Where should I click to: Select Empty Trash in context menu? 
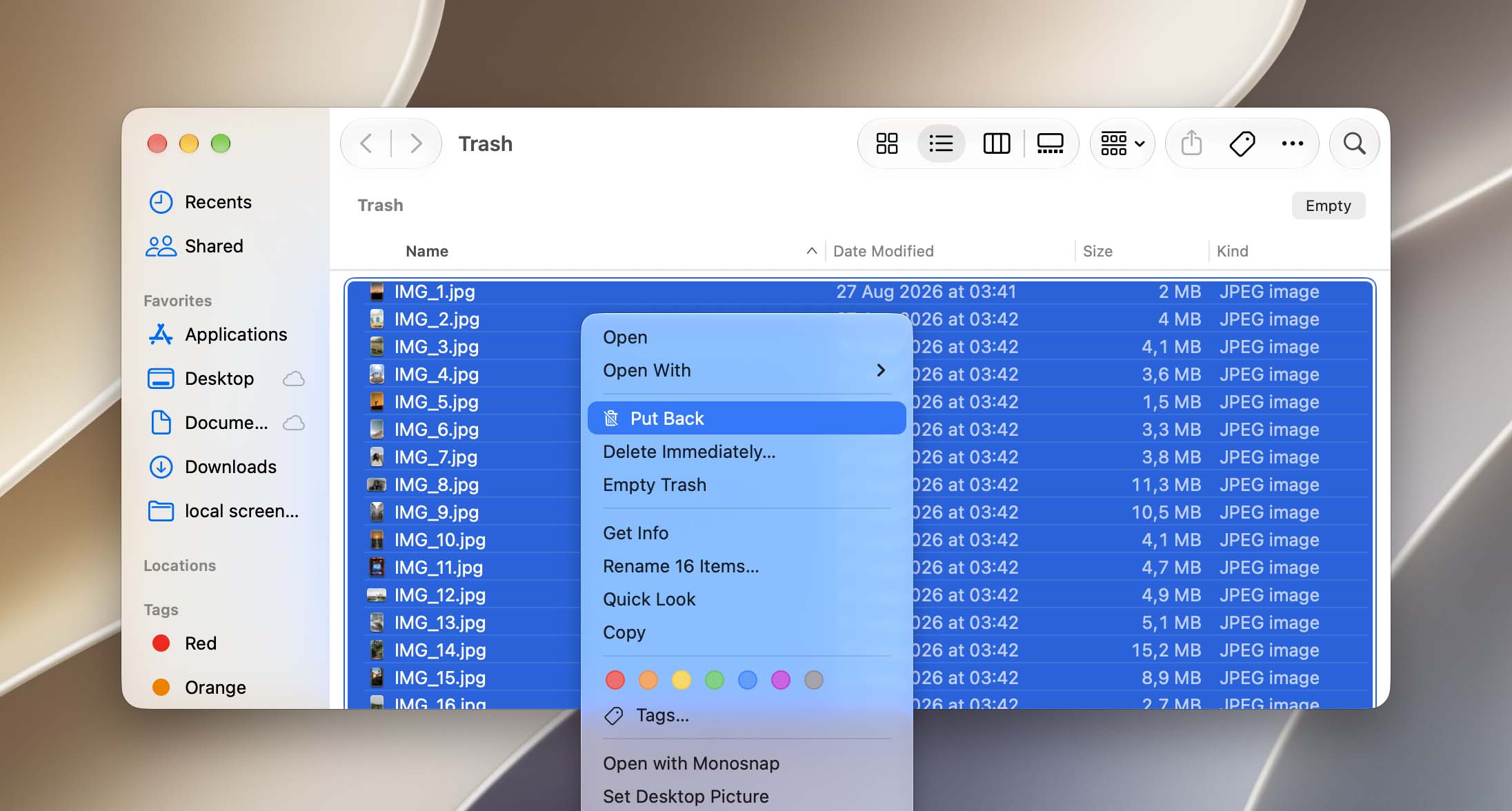[746, 485]
